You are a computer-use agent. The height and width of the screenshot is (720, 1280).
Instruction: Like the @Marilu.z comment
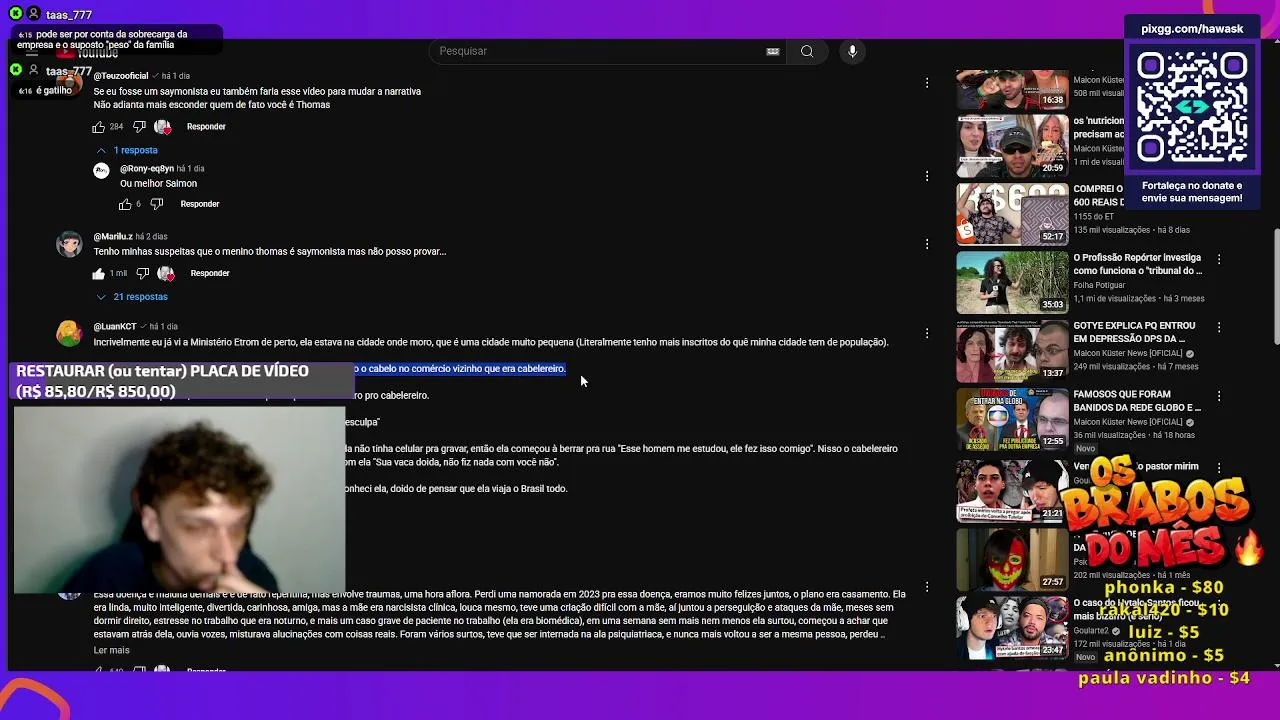(x=99, y=273)
